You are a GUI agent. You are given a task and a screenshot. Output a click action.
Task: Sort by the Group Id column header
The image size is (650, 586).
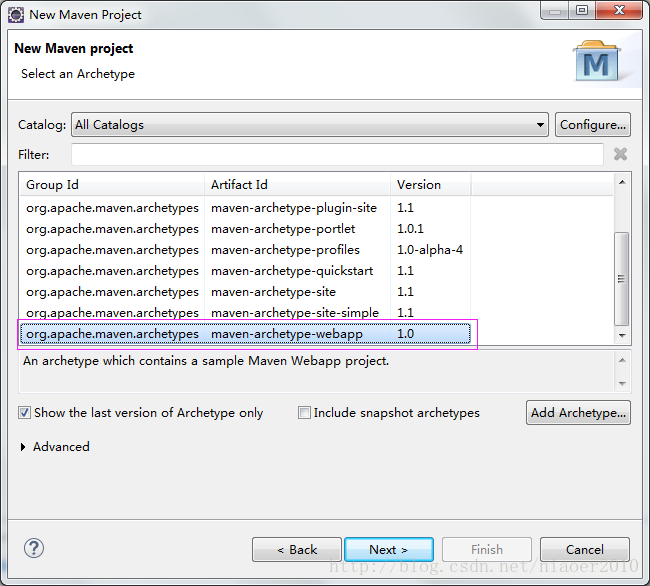(x=112, y=184)
